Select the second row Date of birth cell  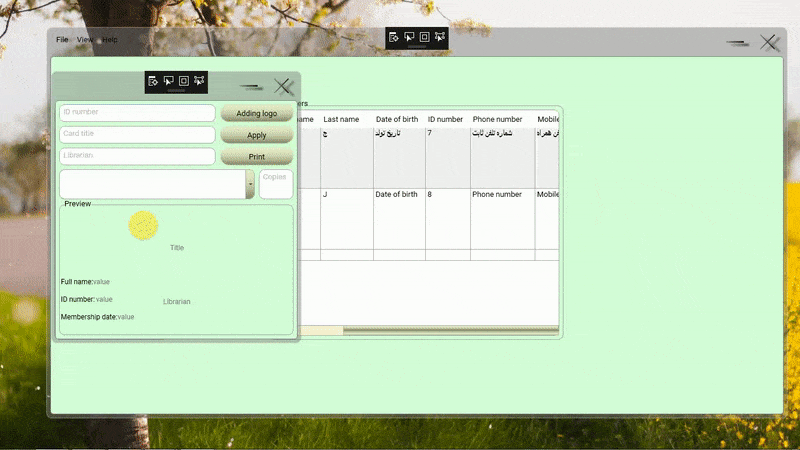pyautogui.click(x=399, y=219)
